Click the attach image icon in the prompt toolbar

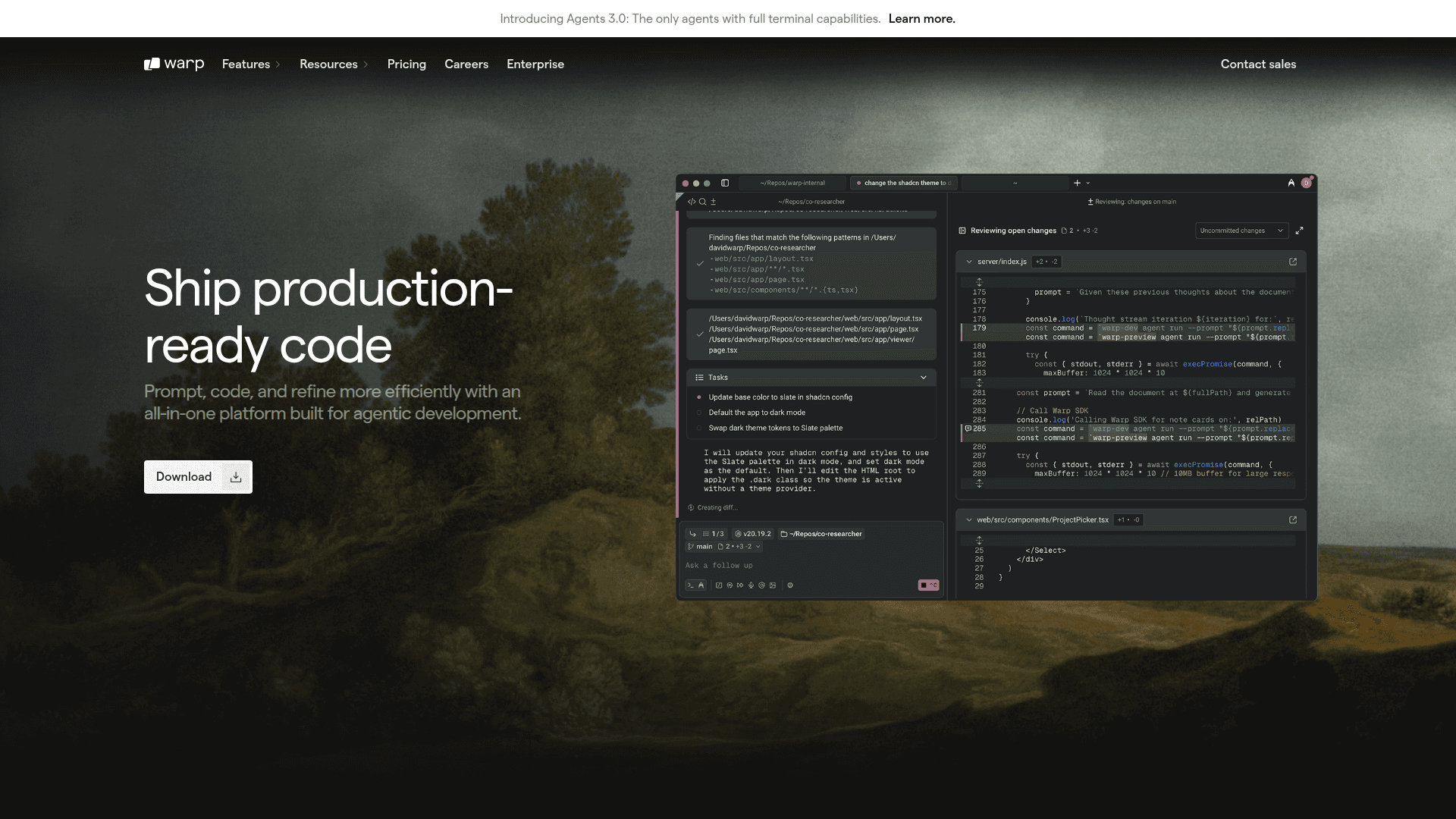773,585
